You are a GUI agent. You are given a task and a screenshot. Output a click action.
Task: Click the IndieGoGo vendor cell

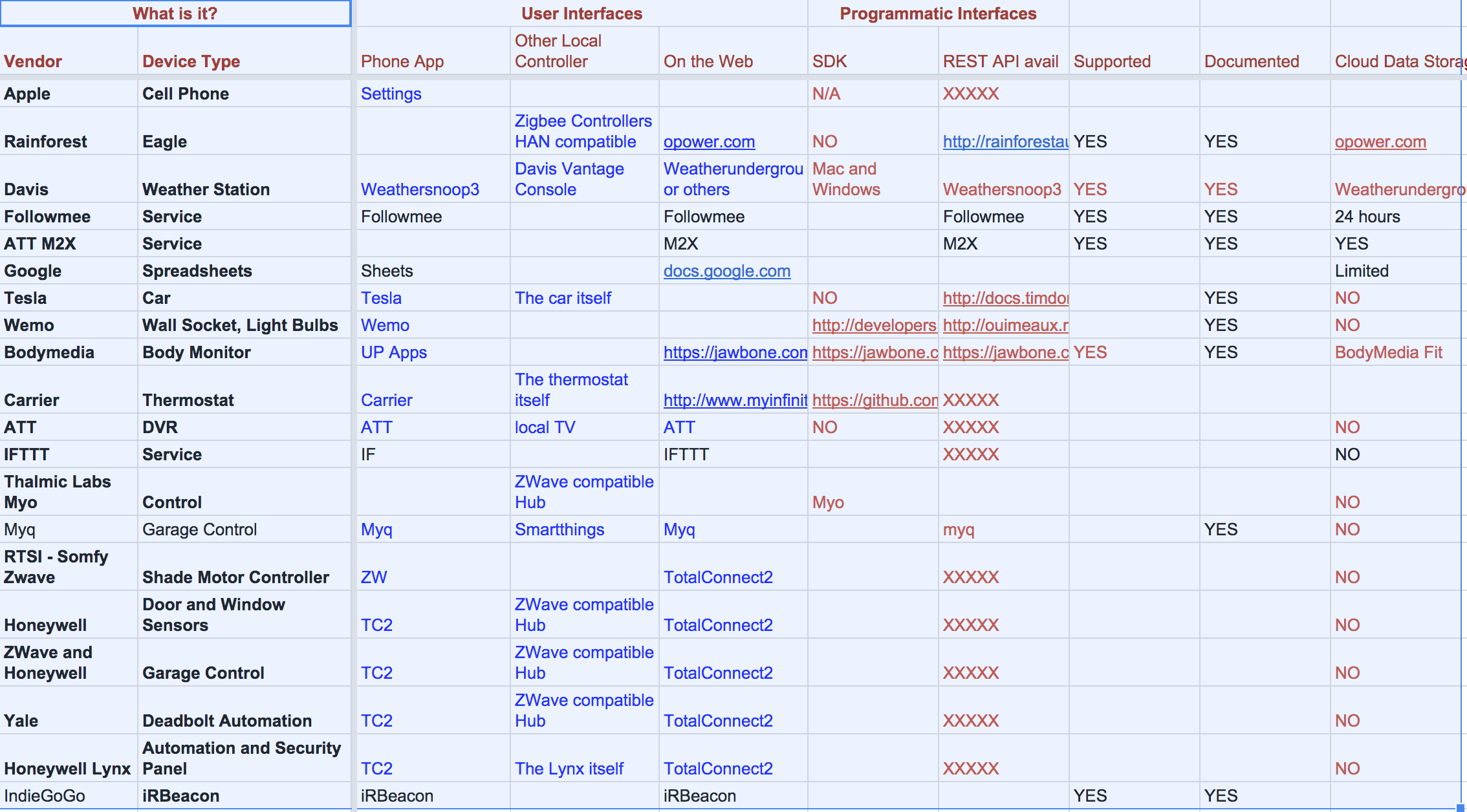click(x=45, y=796)
